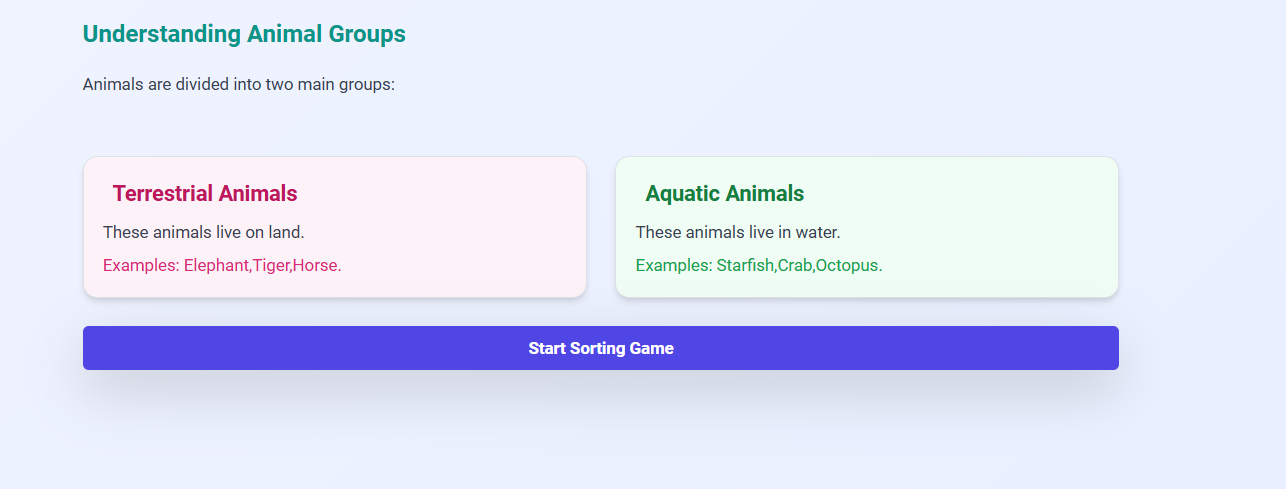This screenshot has width=1286, height=489.
Task: Click 'These animals live in water' text
Action: [737, 232]
